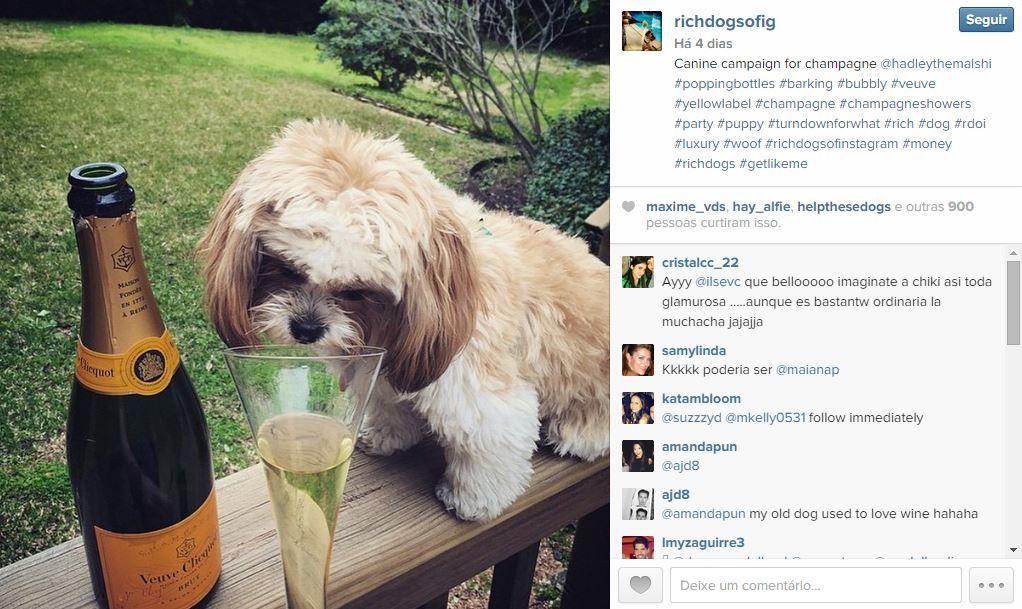Viewport: 1022px width, 609px height.
Task: Click the comments scrollbar thumb
Action: [1013, 303]
